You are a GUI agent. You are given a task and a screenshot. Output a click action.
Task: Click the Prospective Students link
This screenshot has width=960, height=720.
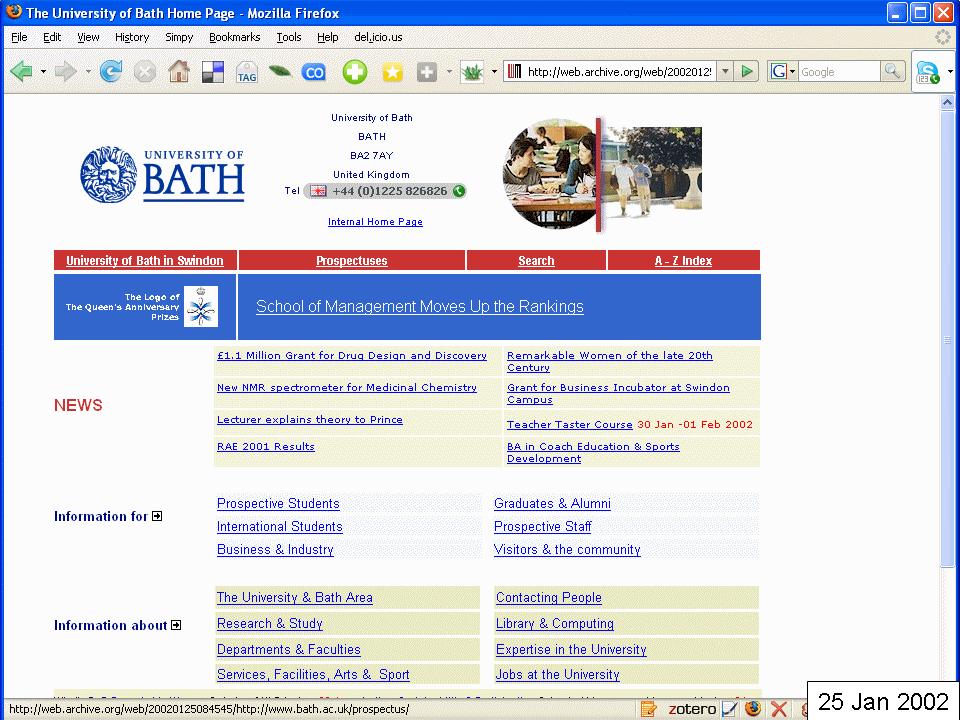point(278,503)
